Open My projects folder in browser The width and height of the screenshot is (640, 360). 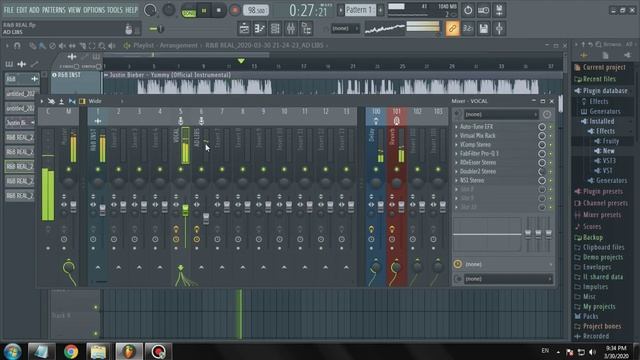tap(599, 307)
